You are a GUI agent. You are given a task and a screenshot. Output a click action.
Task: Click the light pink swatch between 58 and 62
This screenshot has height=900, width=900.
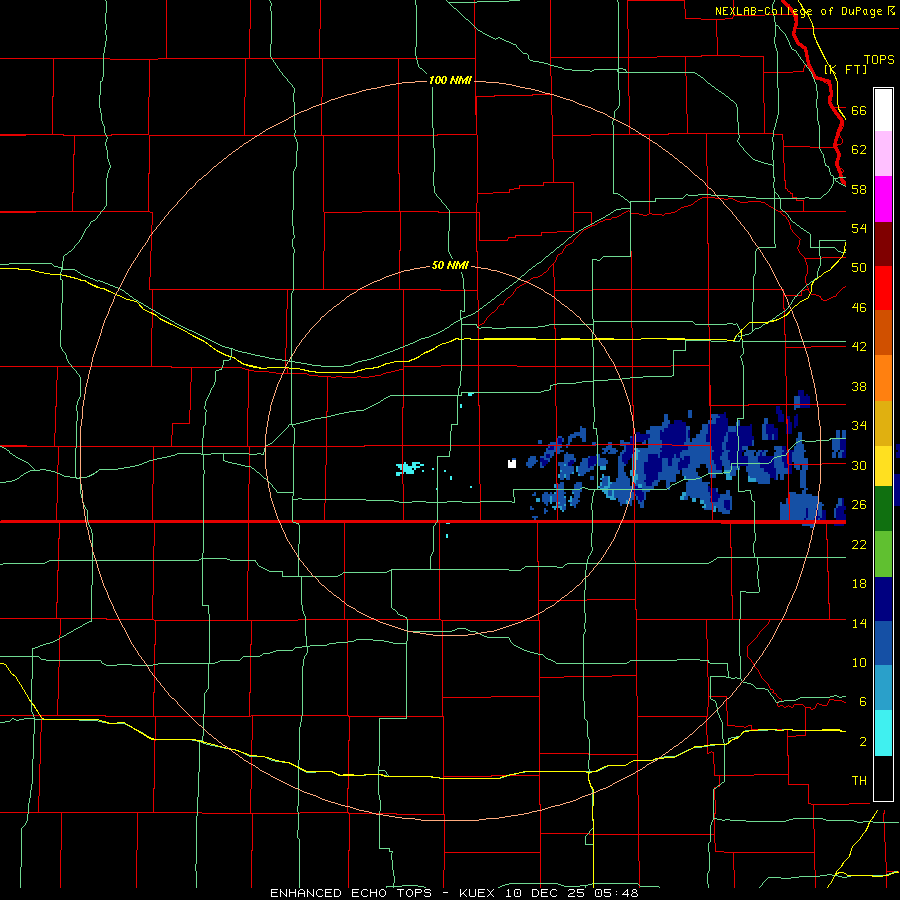point(883,153)
